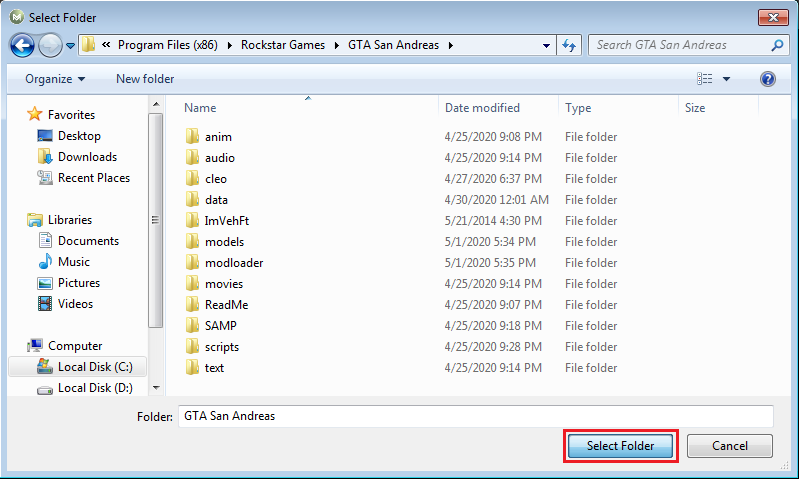The image size is (799, 479).
Task: Open Desktop in the navigation pane
Action: (x=69, y=136)
